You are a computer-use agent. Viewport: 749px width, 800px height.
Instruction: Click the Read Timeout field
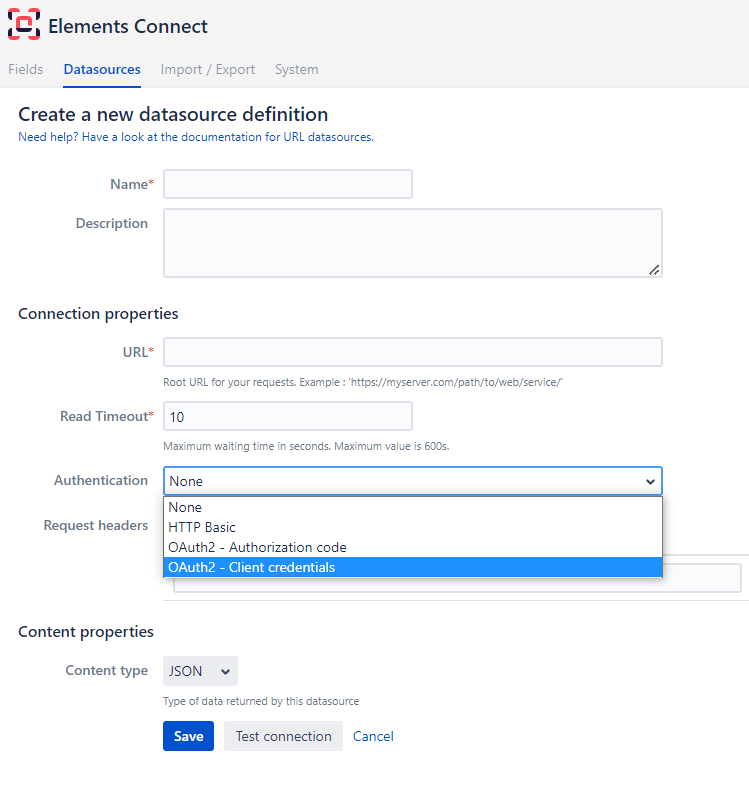coord(288,416)
